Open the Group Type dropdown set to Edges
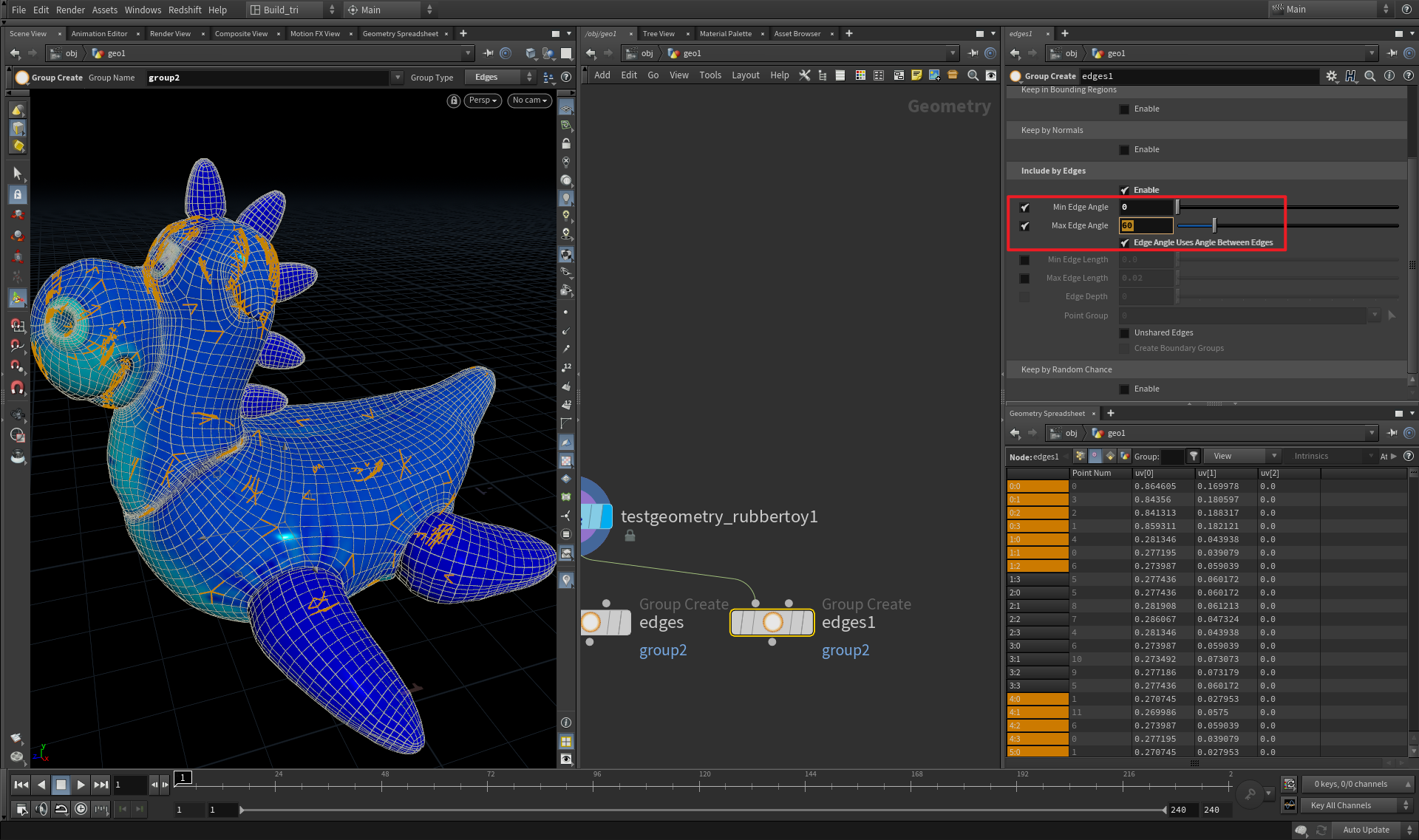 click(x=499, y=77)
